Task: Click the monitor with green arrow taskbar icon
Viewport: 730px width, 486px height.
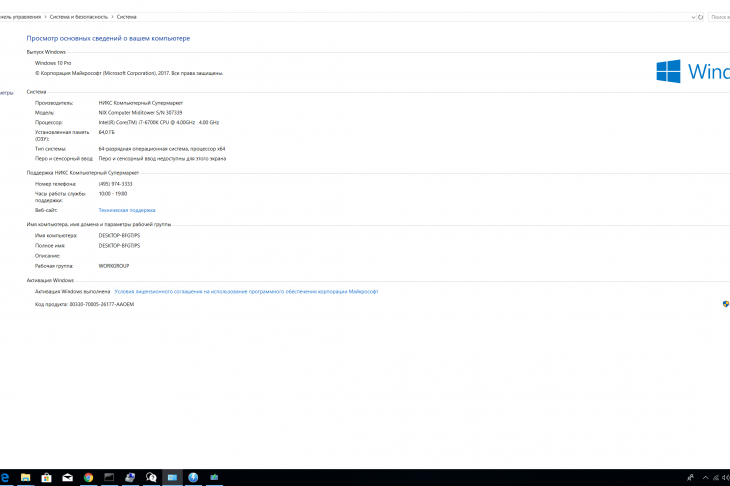Action: pyautogui.click(x=214, y=477)
